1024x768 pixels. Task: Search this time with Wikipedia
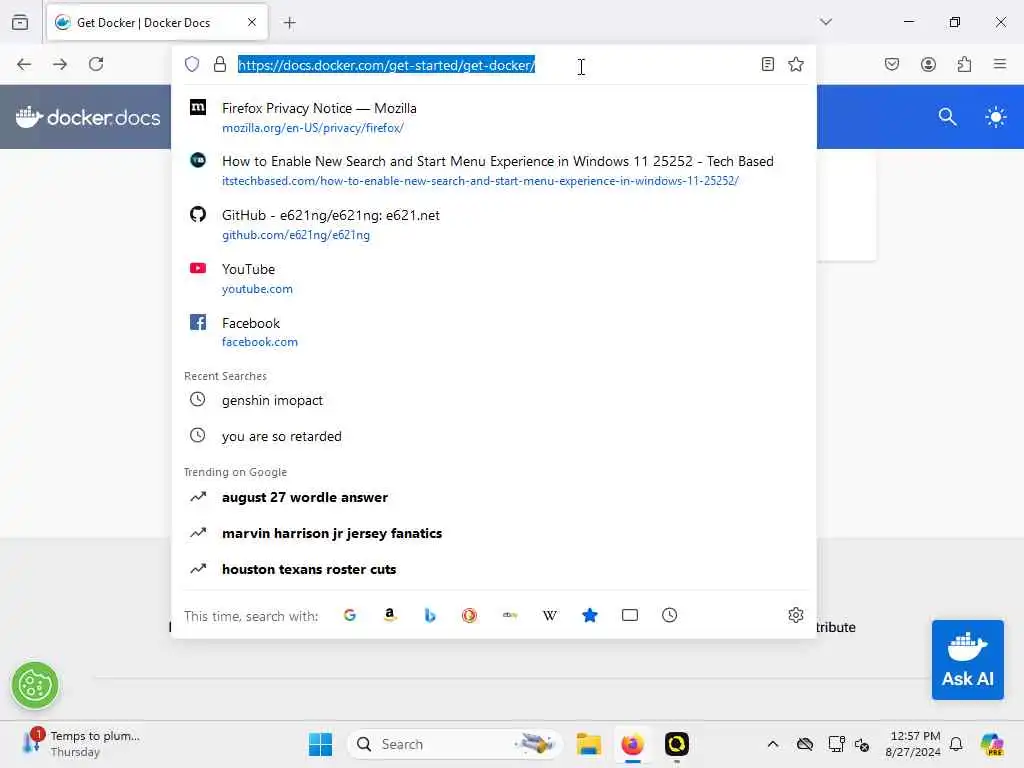pyautogui.click(x=550, y=615)
